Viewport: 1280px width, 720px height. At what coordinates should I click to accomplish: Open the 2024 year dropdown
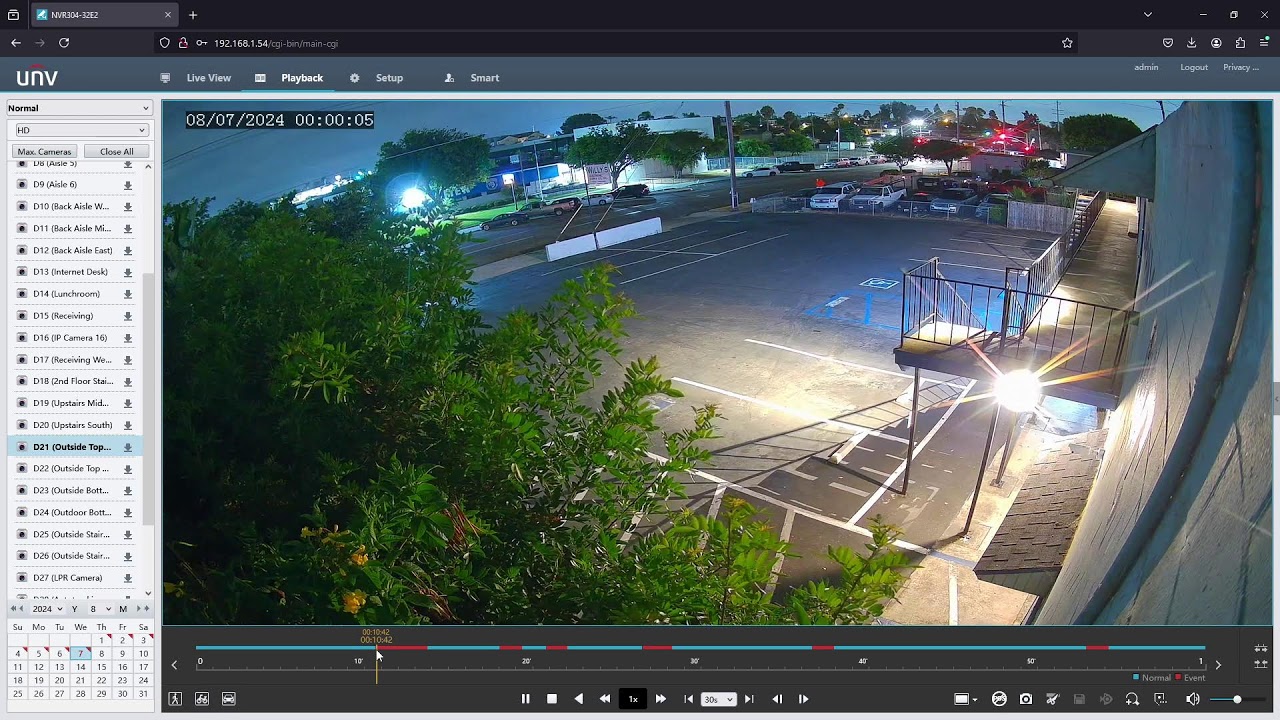pos(47,609)
